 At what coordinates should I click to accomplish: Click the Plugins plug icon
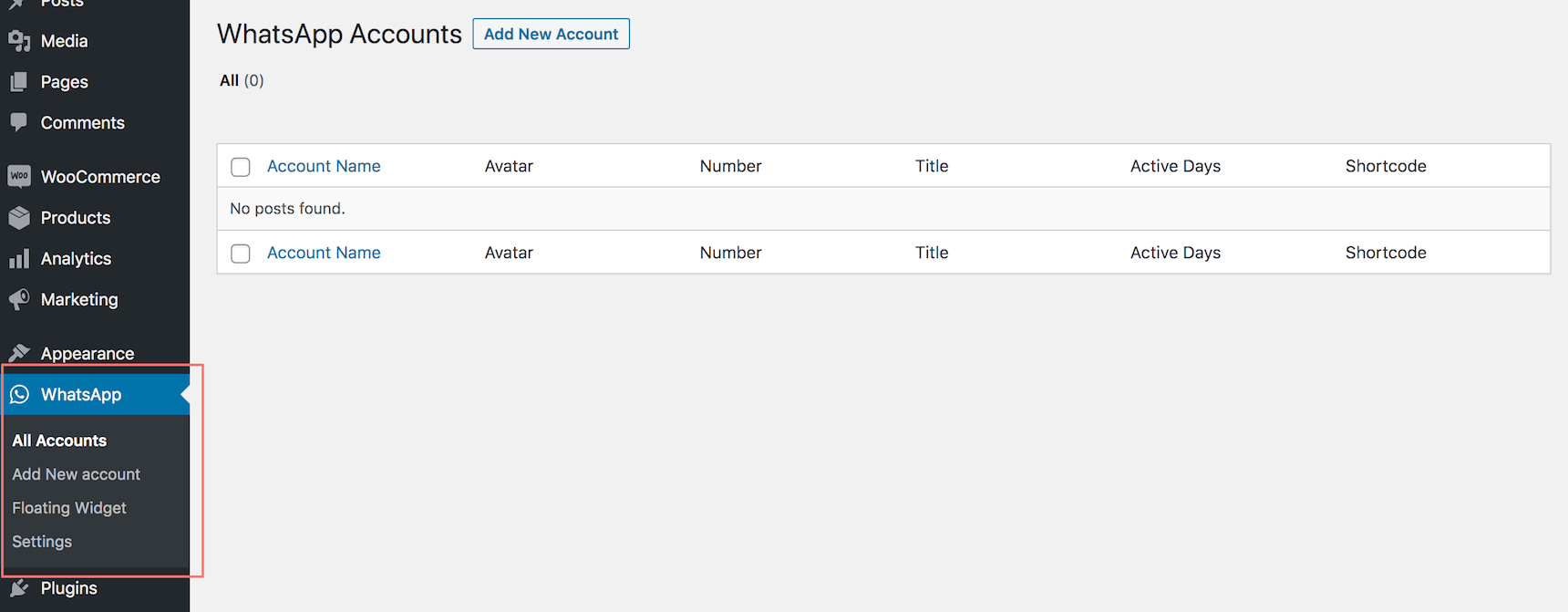(19, 588)
